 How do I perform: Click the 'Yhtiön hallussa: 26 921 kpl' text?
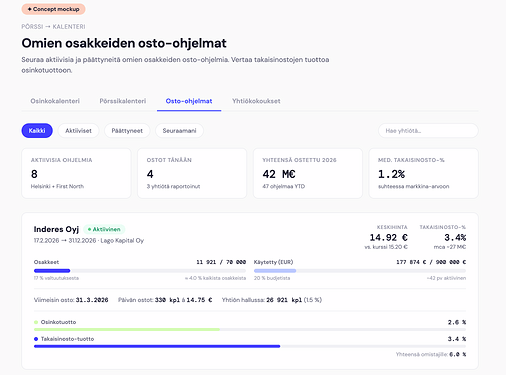click(x=262, y=300)
